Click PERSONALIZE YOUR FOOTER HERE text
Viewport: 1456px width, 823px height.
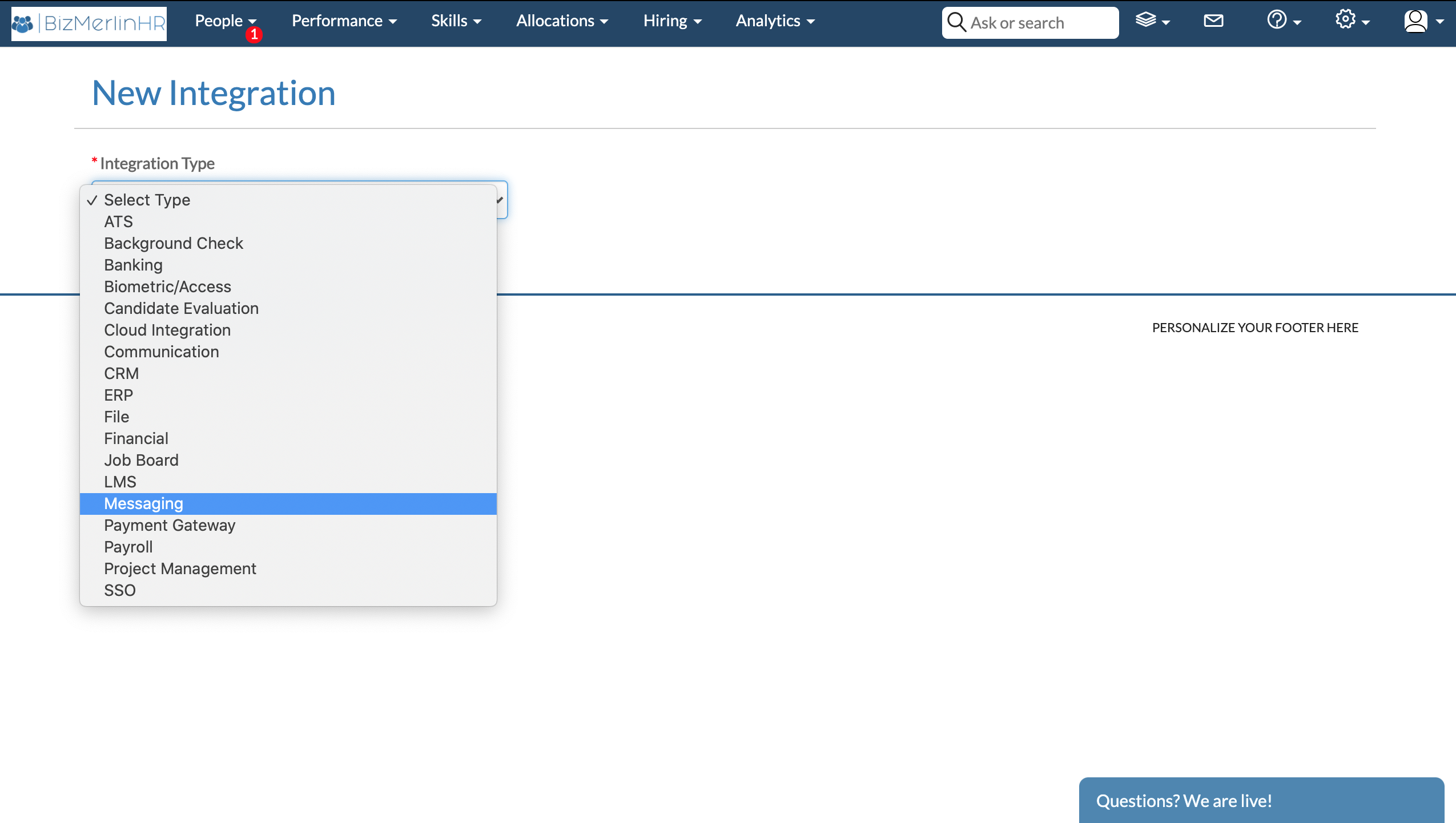click(1255, 328)
